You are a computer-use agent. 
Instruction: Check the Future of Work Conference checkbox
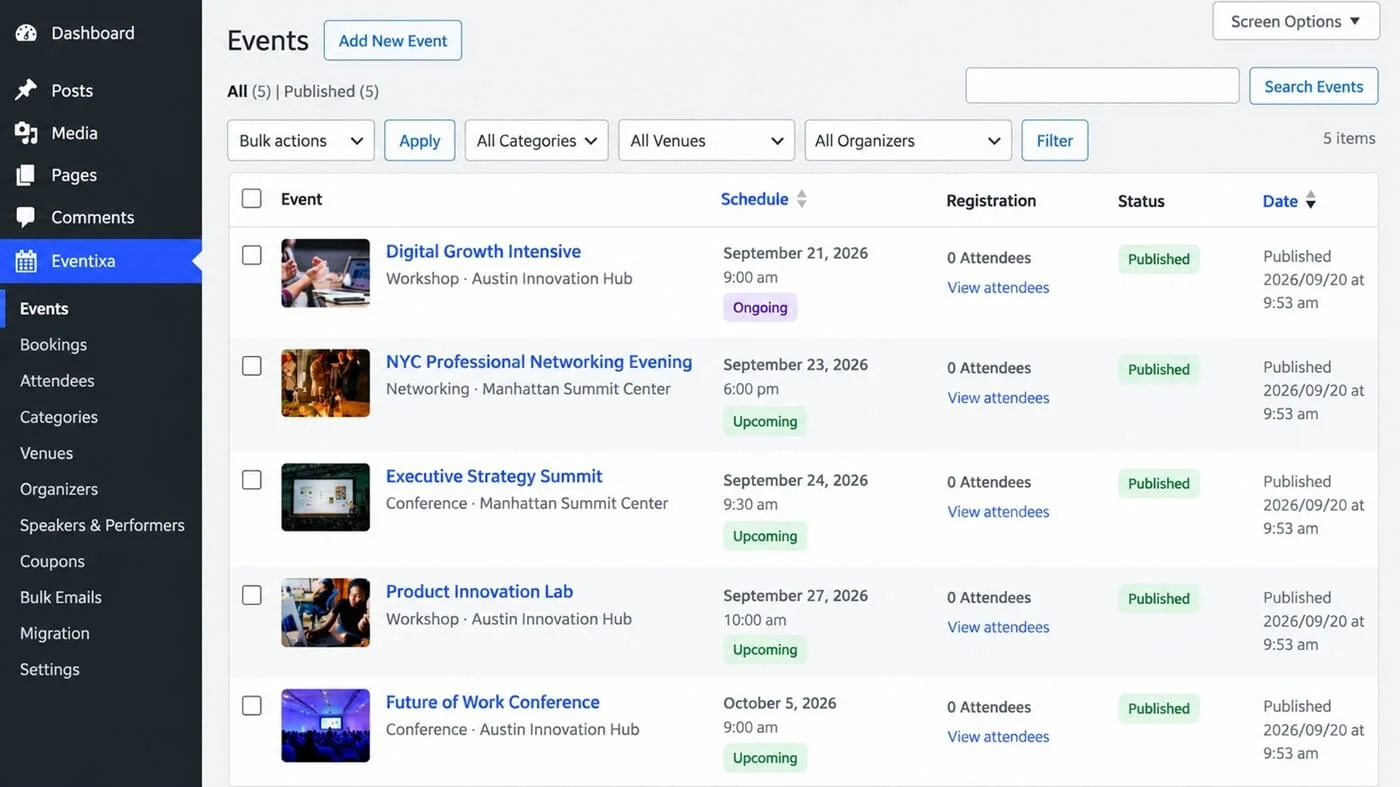point(252,706)
